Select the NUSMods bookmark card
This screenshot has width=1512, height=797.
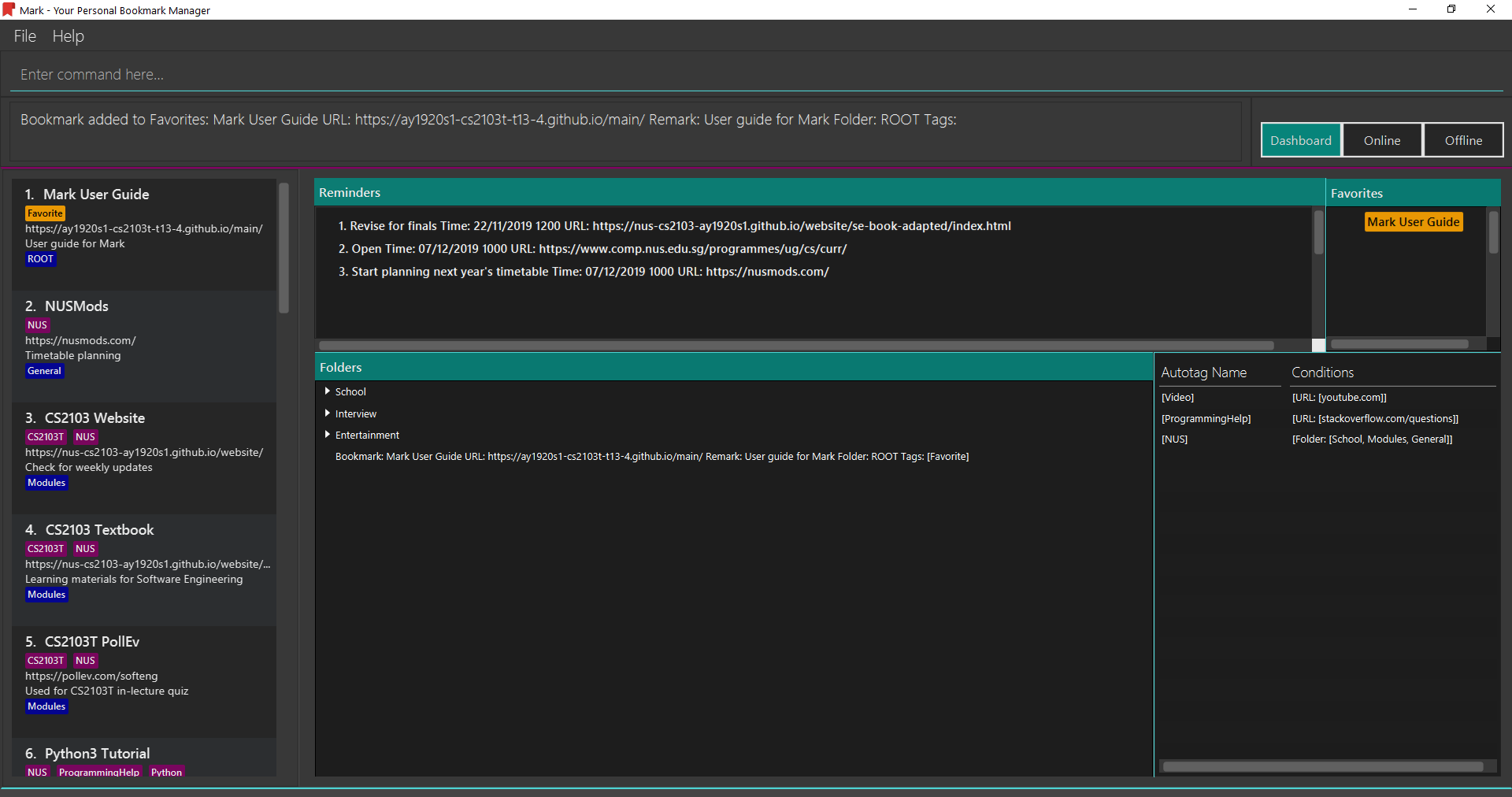point(144,347)
